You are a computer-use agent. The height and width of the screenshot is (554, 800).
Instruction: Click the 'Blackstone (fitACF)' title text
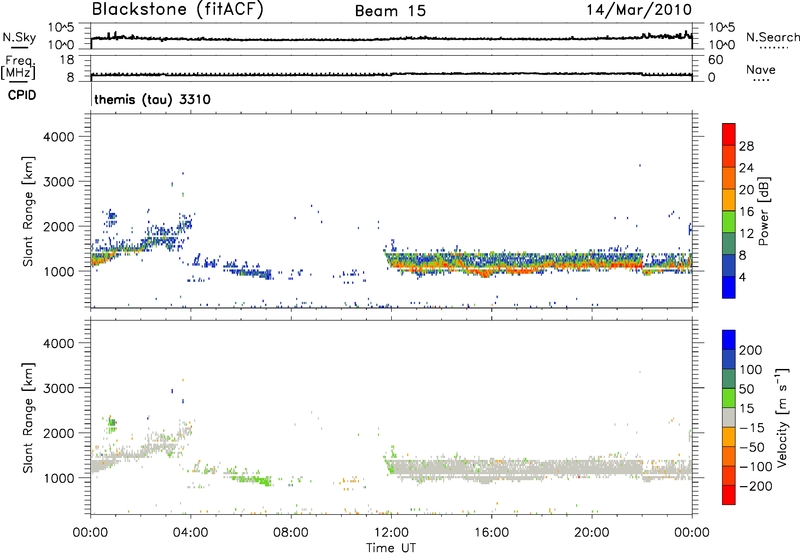178,9
